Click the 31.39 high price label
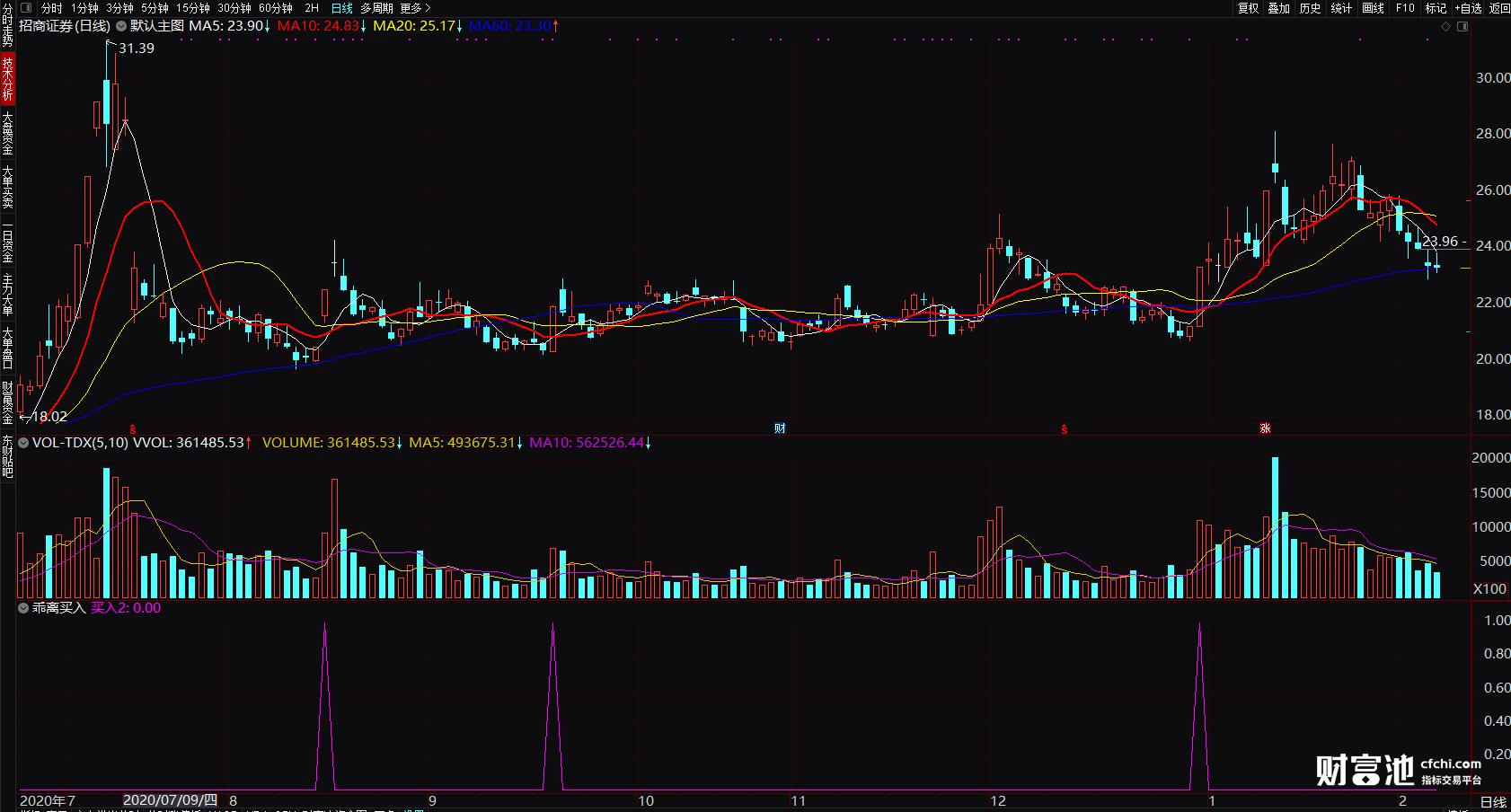1511x812 pixels. coord(137,49)
